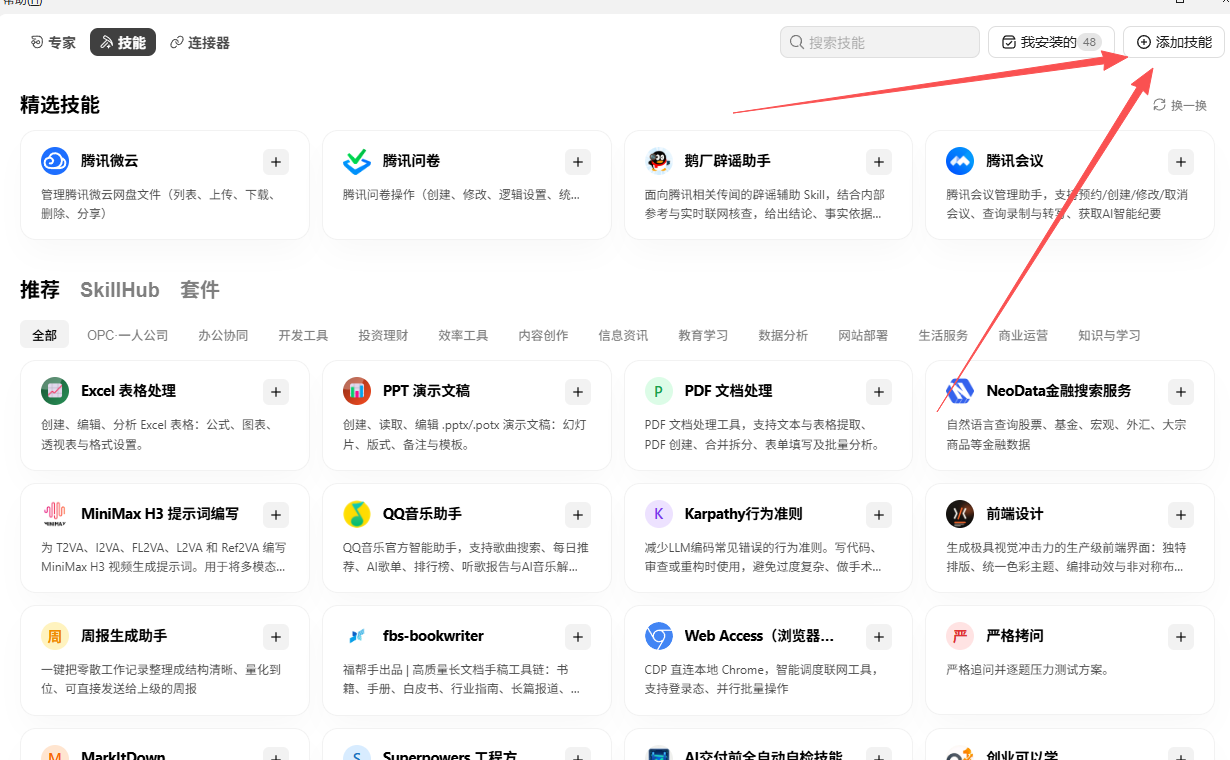
Task: Refresh featured skills with 换一换
Action: tap(1180, 105)
